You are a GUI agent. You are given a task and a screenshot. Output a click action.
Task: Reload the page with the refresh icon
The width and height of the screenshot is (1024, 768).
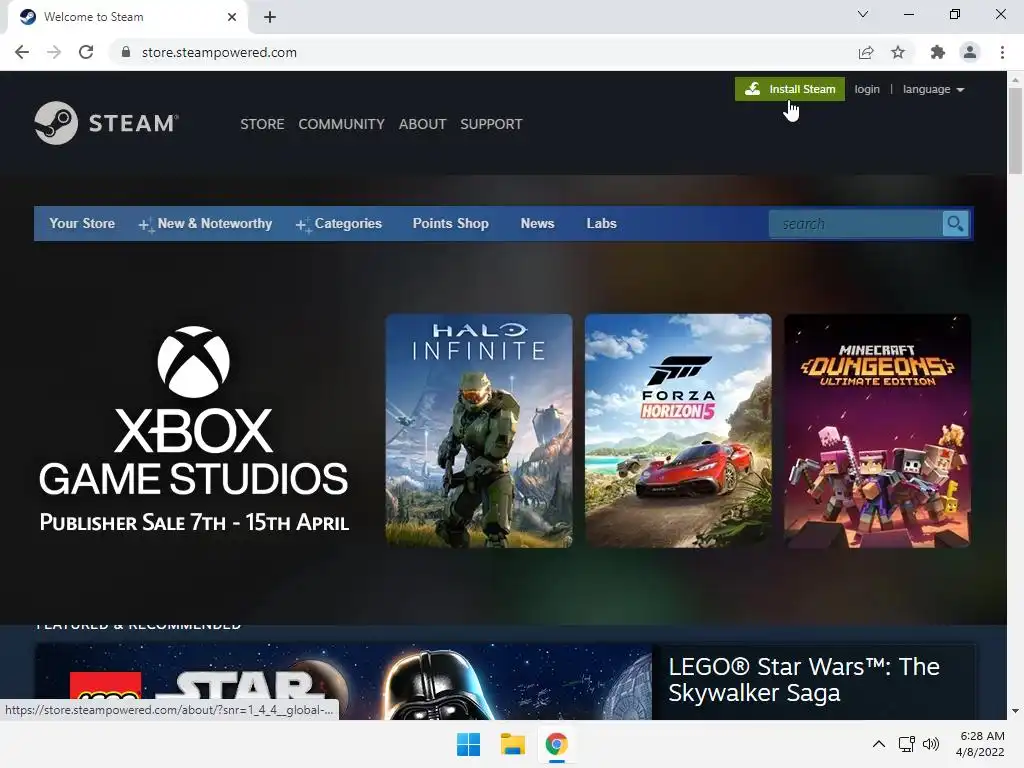pos(86,52)
